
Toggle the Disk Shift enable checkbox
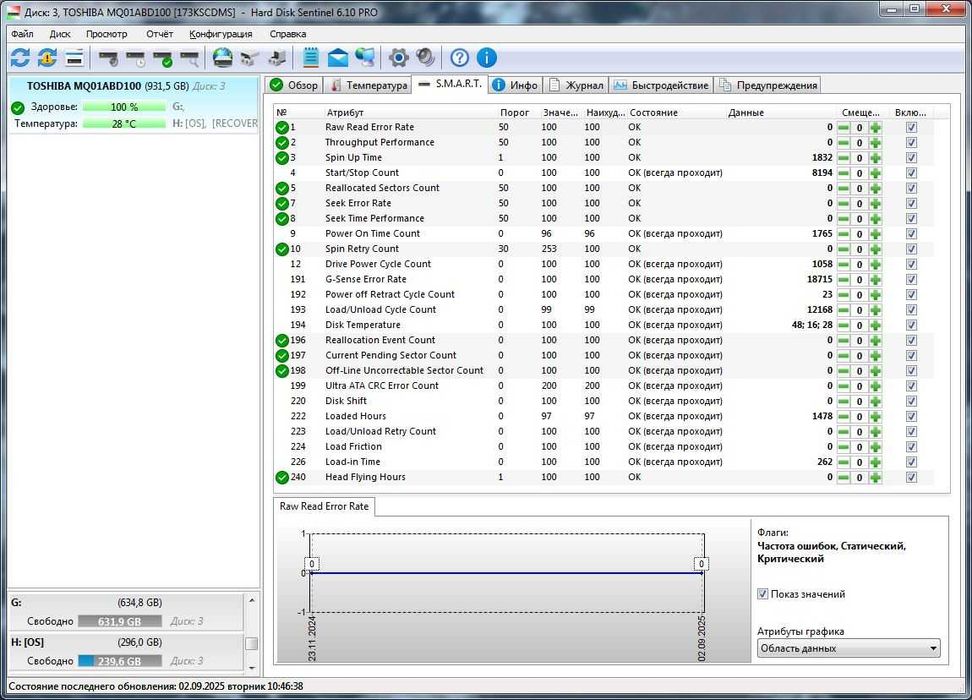[911, 401]
